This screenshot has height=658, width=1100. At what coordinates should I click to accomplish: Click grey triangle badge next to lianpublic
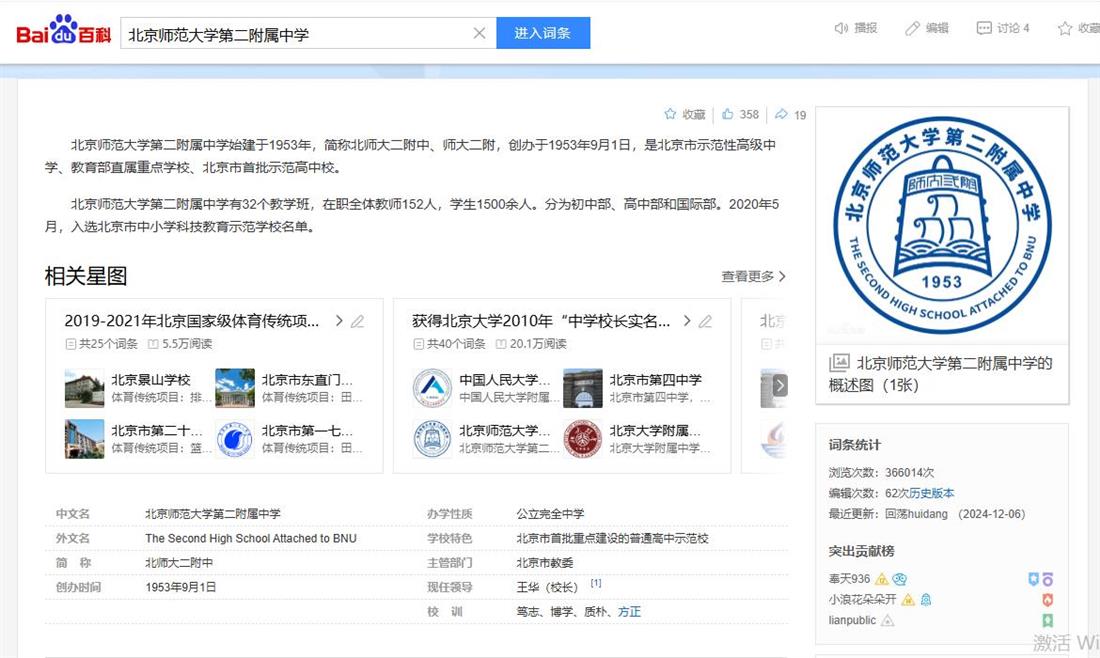pos(887,620)
